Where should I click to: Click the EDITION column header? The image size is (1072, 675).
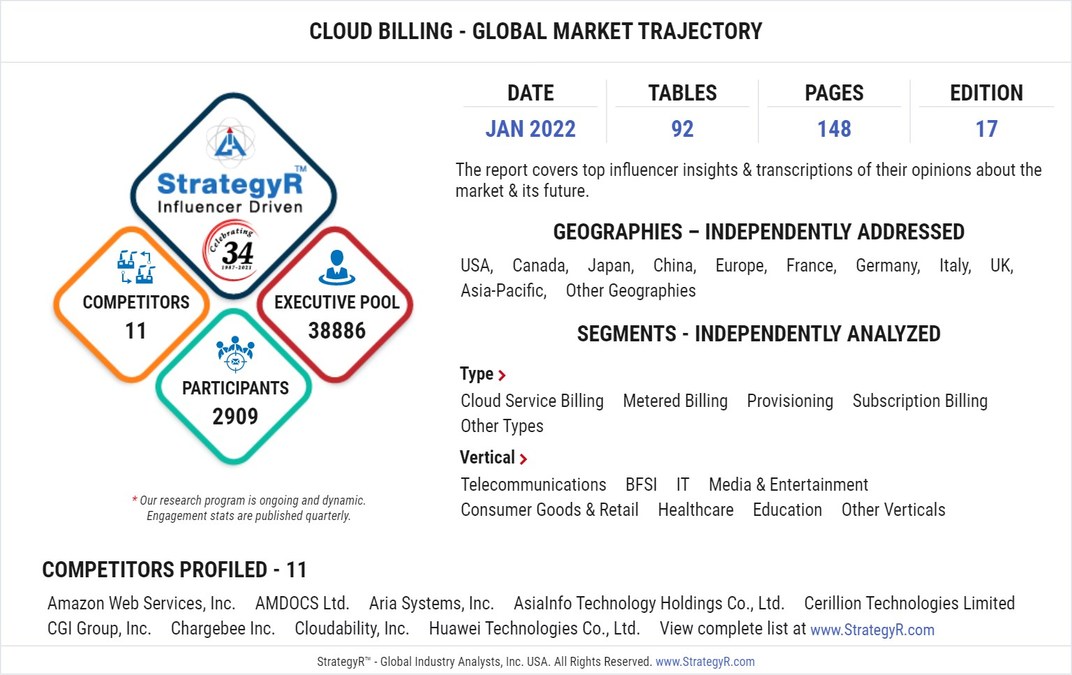tap(986, 93)
